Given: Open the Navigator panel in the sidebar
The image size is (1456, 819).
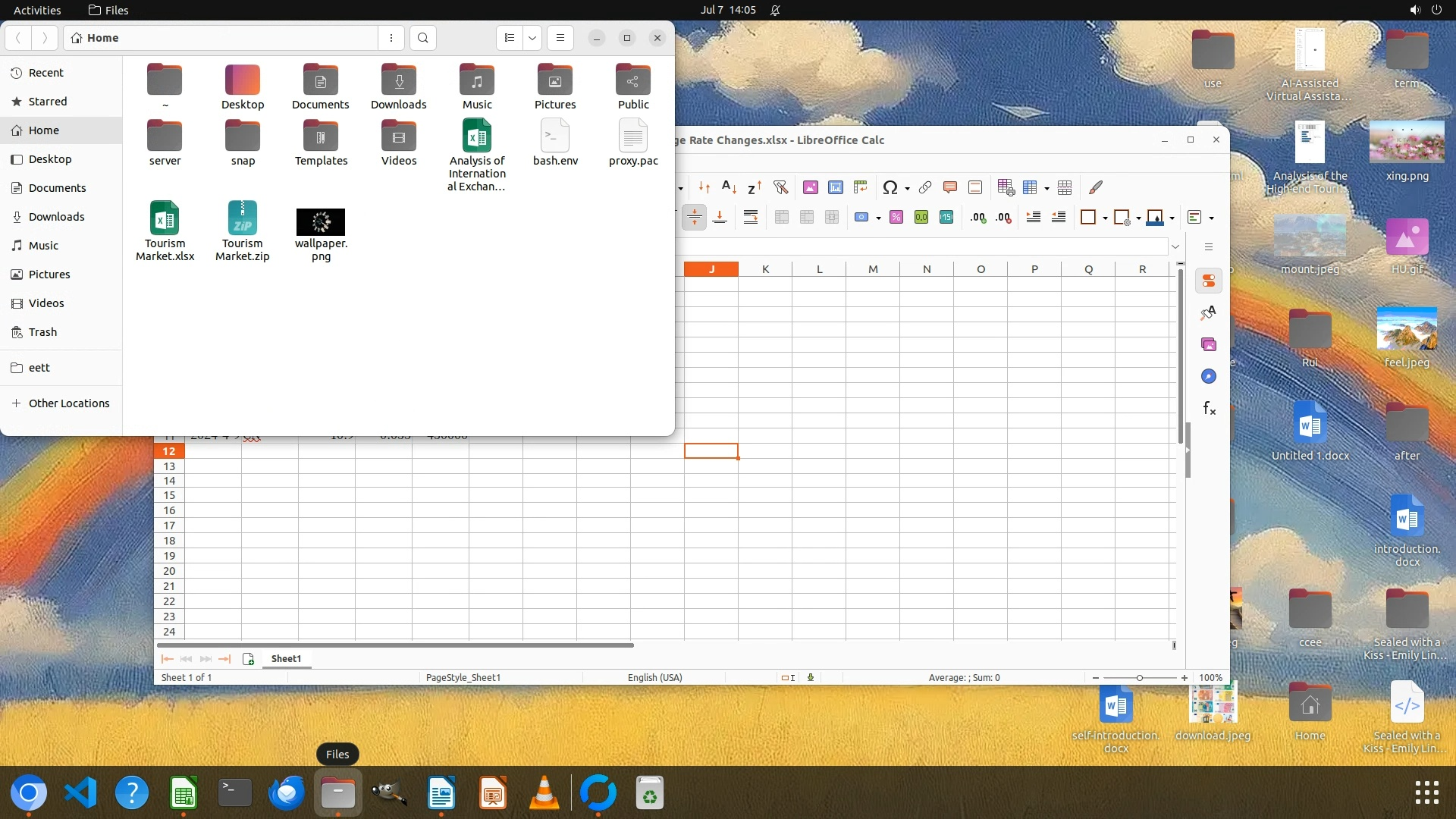Looking at the screenshot, I should tap(1209, 377).
